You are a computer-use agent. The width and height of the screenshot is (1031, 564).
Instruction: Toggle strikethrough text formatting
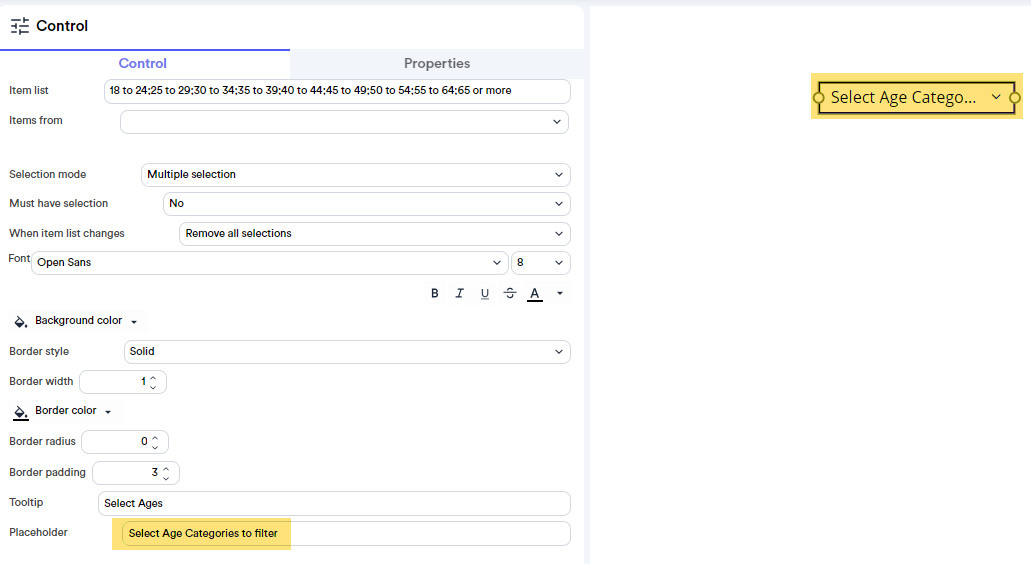point(510,293)
